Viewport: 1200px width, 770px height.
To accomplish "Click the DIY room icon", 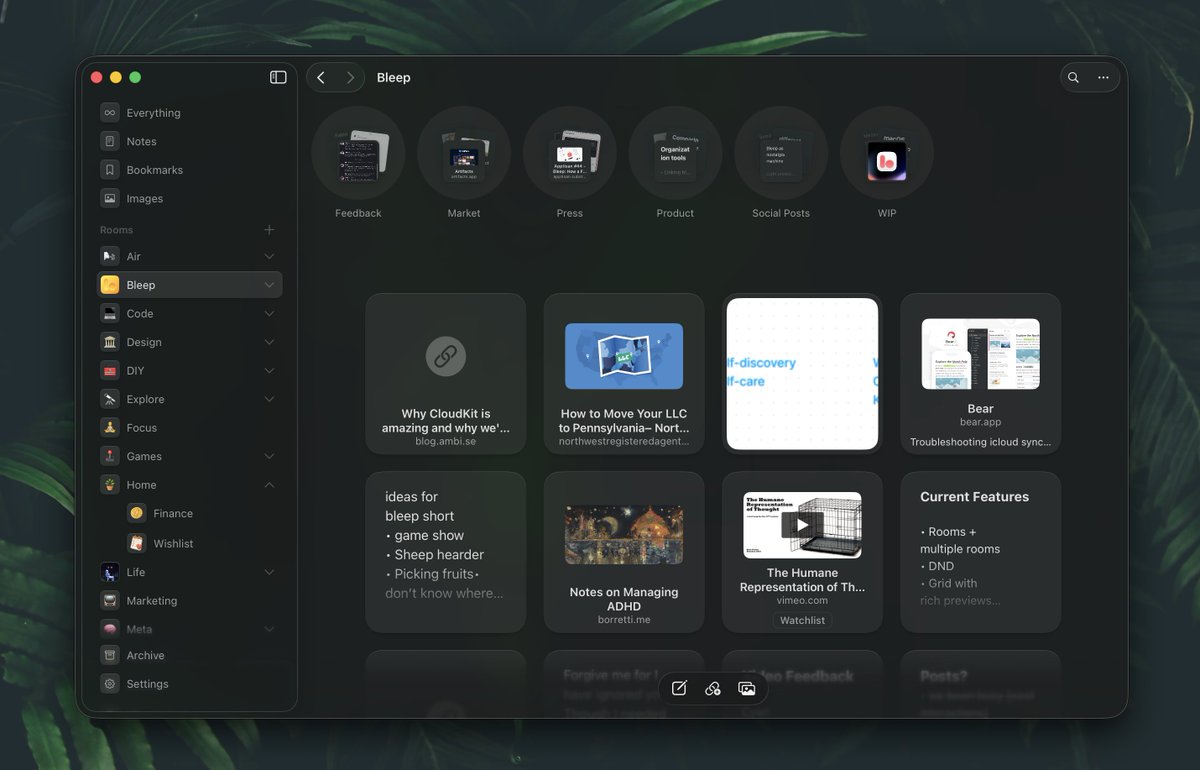I will tap(110, 370).
